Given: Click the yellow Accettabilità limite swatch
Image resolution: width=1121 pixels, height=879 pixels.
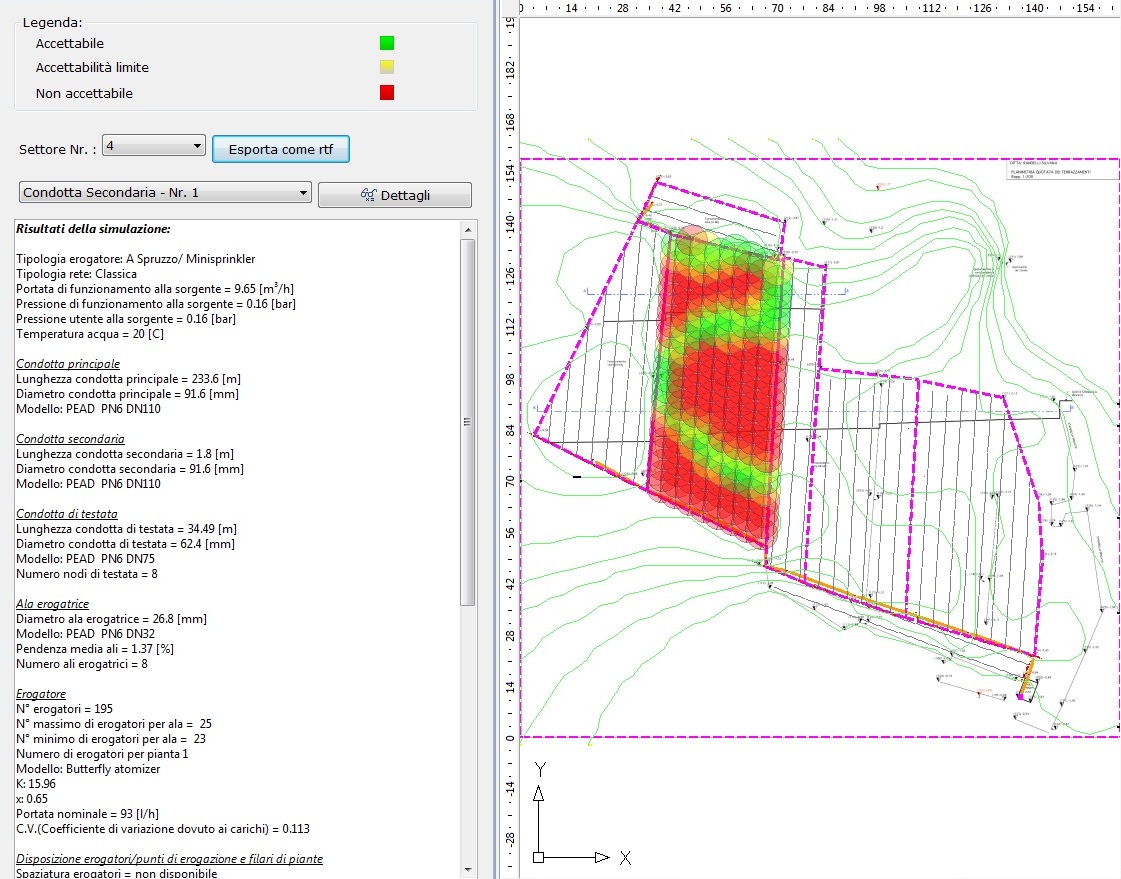Looking at the screenshot, I should [386, 68].
